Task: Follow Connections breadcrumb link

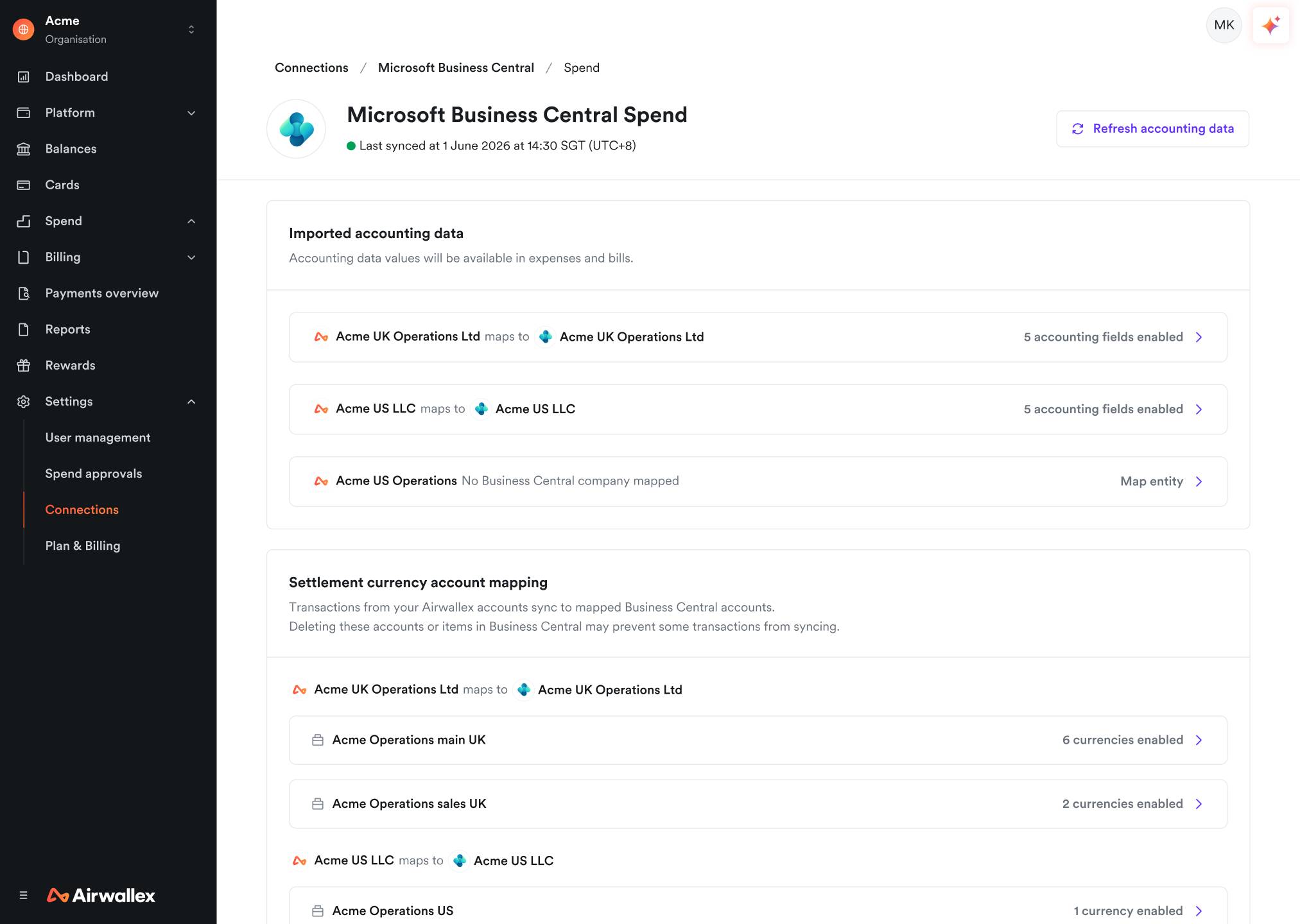Action: [311, 68]
